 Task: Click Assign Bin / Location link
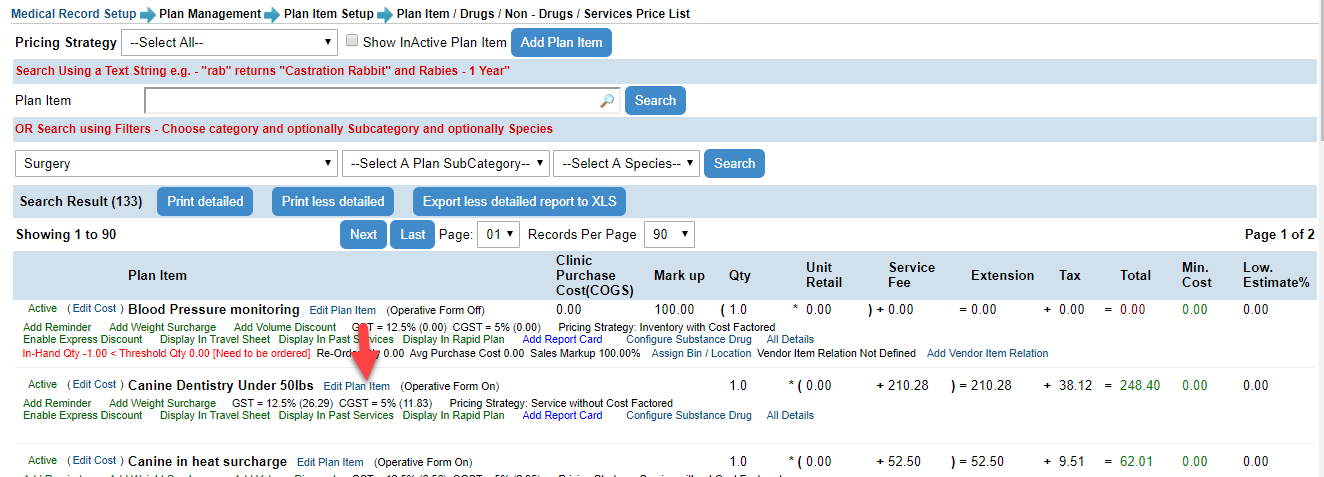[x=701, y=353]
